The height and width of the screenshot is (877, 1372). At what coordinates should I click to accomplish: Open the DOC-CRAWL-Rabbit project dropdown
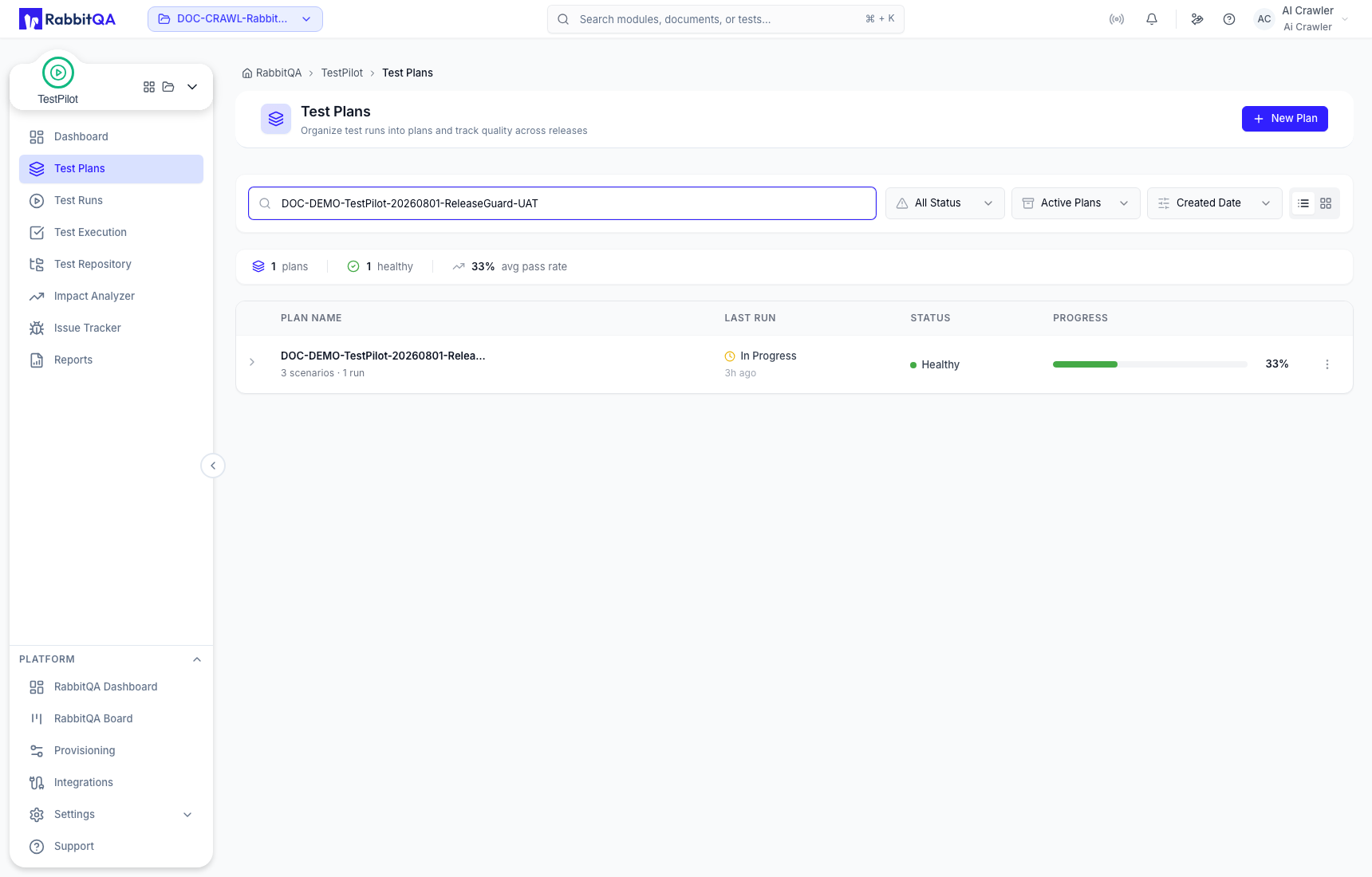235,19
